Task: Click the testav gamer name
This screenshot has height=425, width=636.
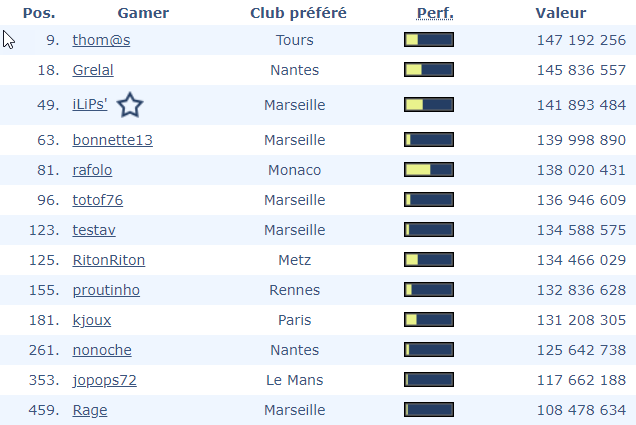Action: pyautogui.click(x=94, y=230)
